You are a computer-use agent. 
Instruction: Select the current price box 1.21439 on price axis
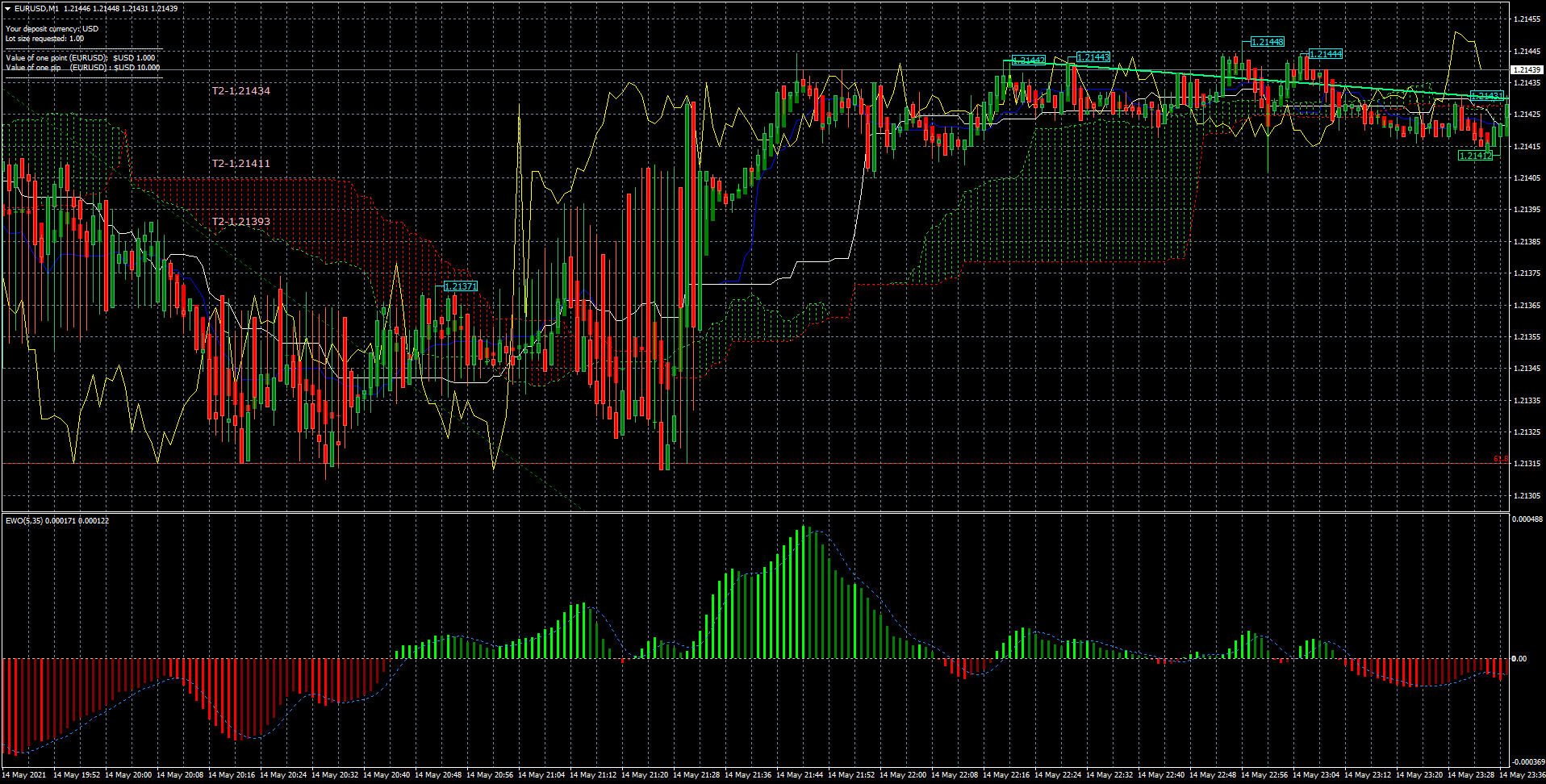(x=1528, y=70)
